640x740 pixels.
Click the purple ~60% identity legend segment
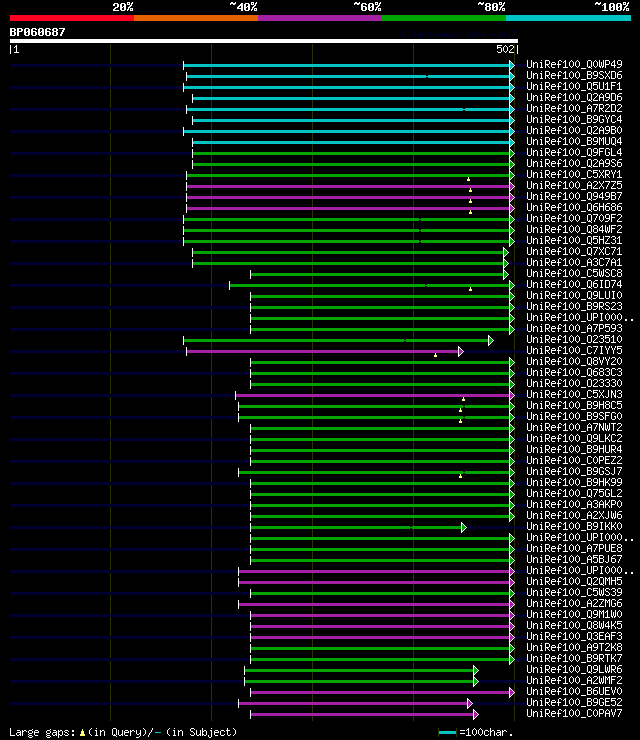(x=320, y=18)
